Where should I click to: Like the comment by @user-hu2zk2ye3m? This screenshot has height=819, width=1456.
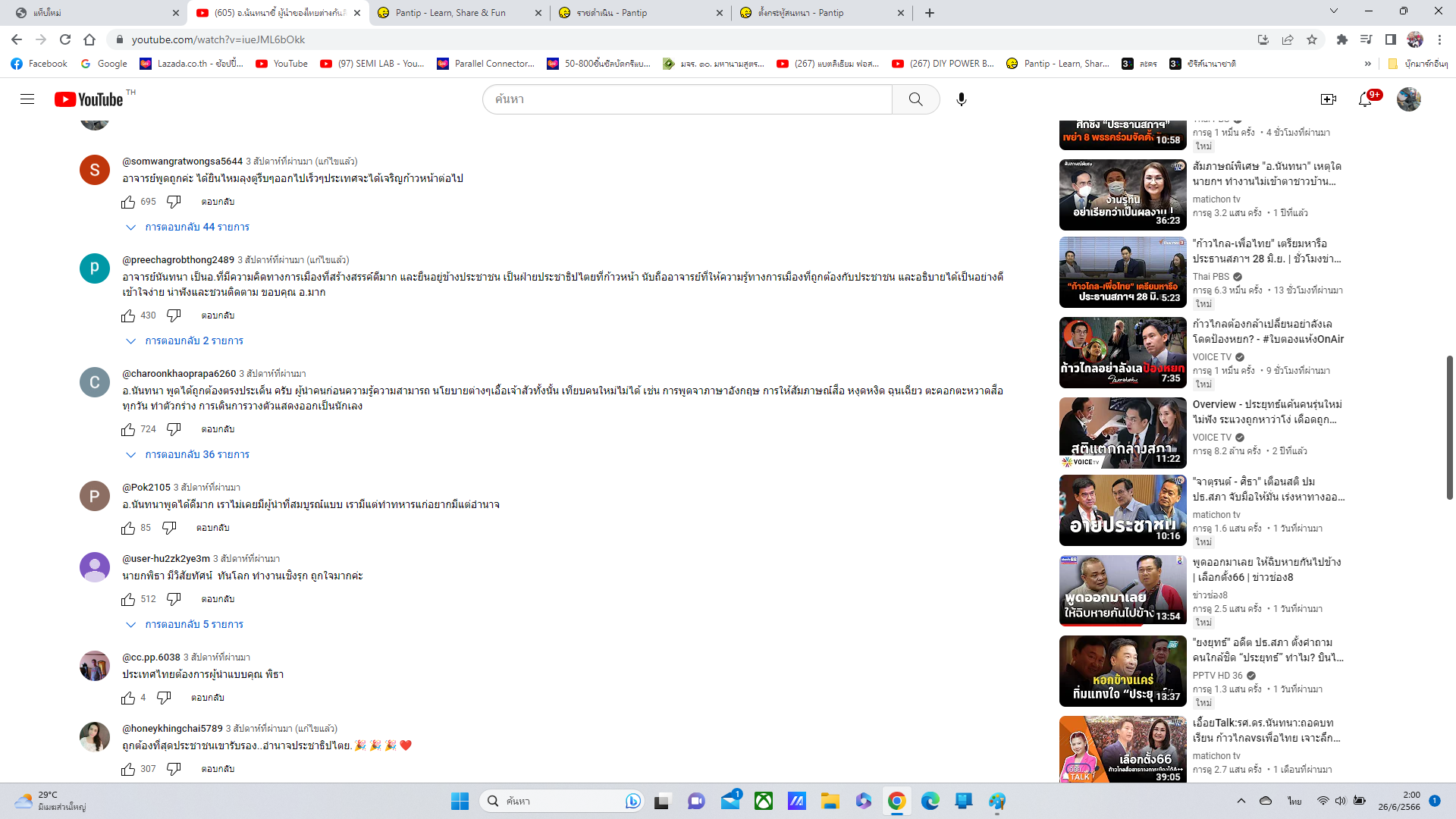[x=128, y=599]
